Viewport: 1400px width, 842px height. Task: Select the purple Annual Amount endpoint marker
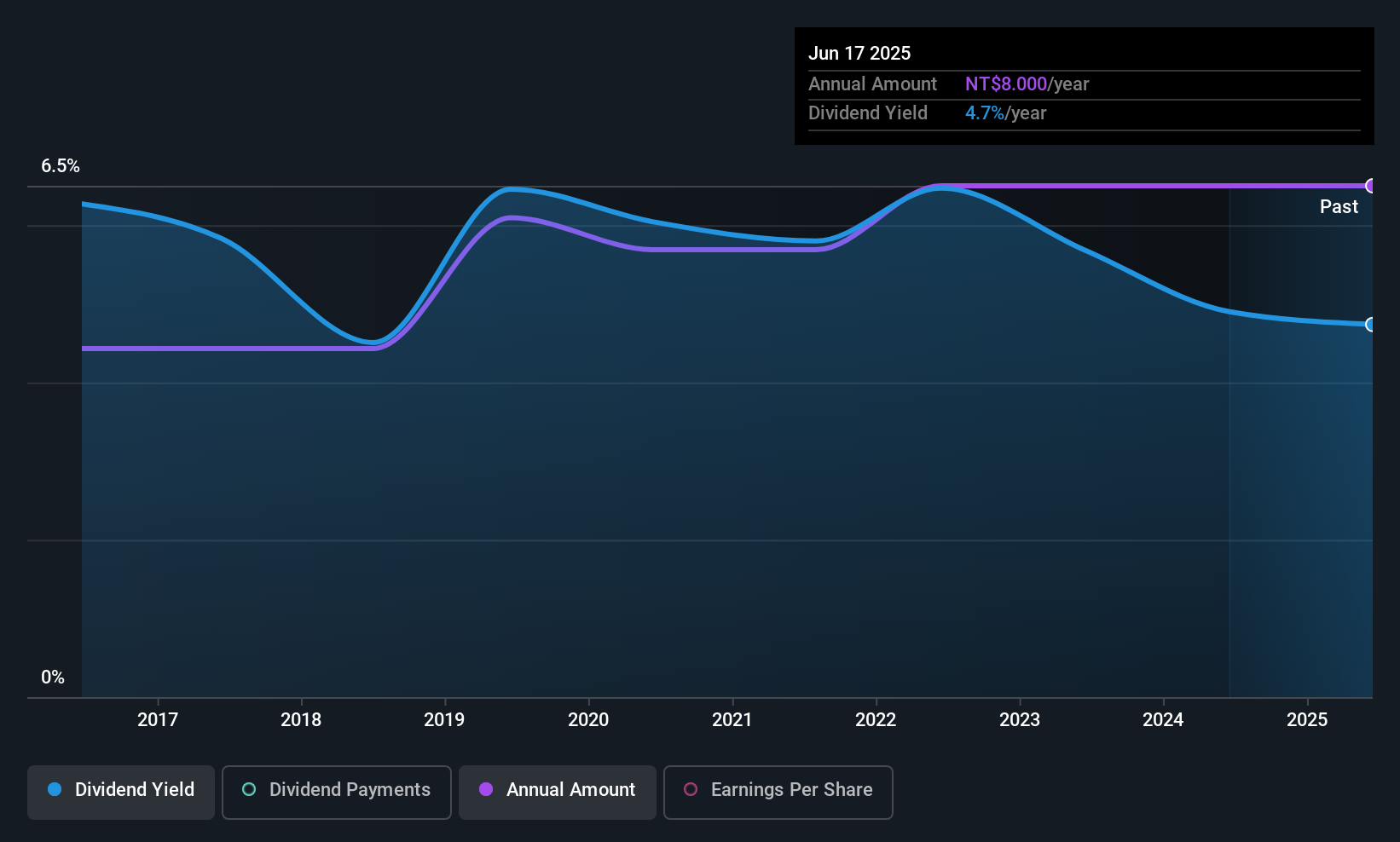point(1371,185)
